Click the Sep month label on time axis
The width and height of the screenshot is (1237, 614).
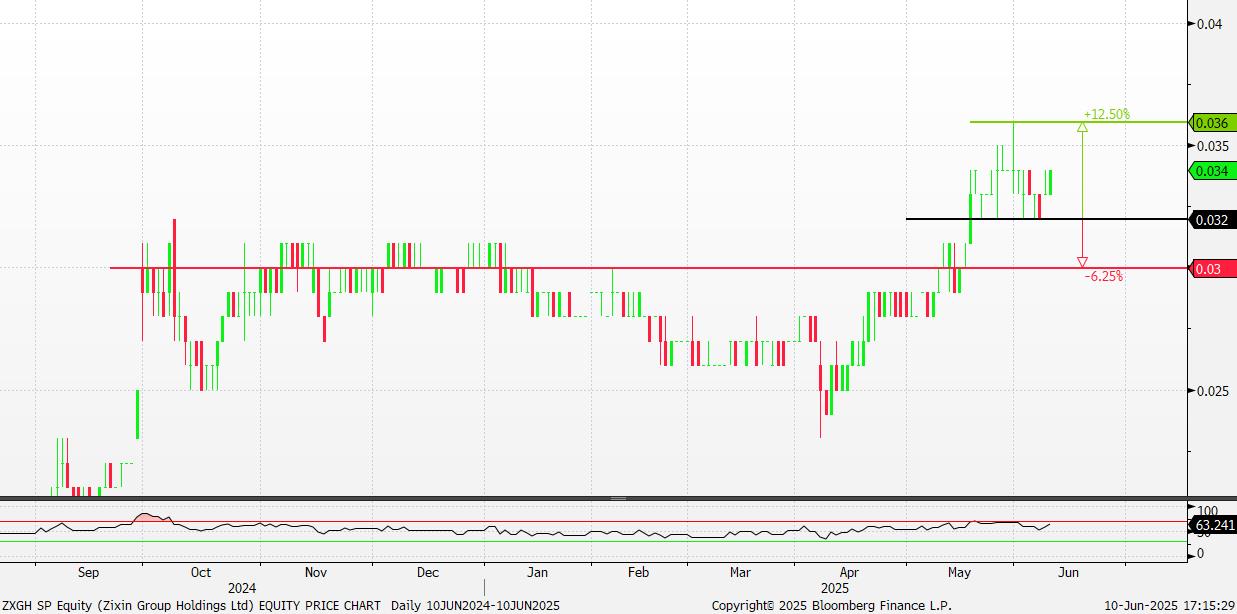(x=88, y=573)
